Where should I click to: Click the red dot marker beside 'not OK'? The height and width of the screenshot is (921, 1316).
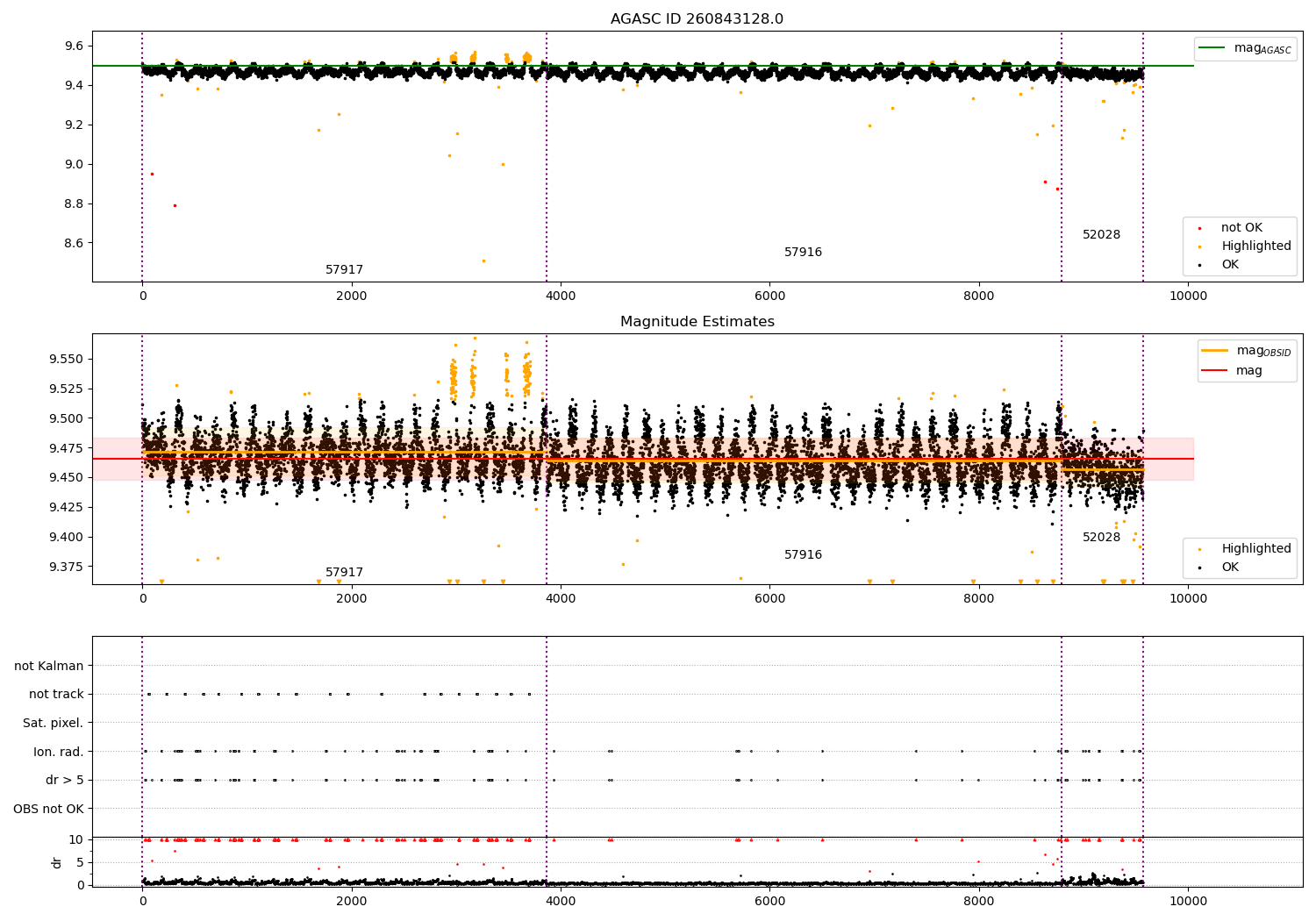[1199, 228]
